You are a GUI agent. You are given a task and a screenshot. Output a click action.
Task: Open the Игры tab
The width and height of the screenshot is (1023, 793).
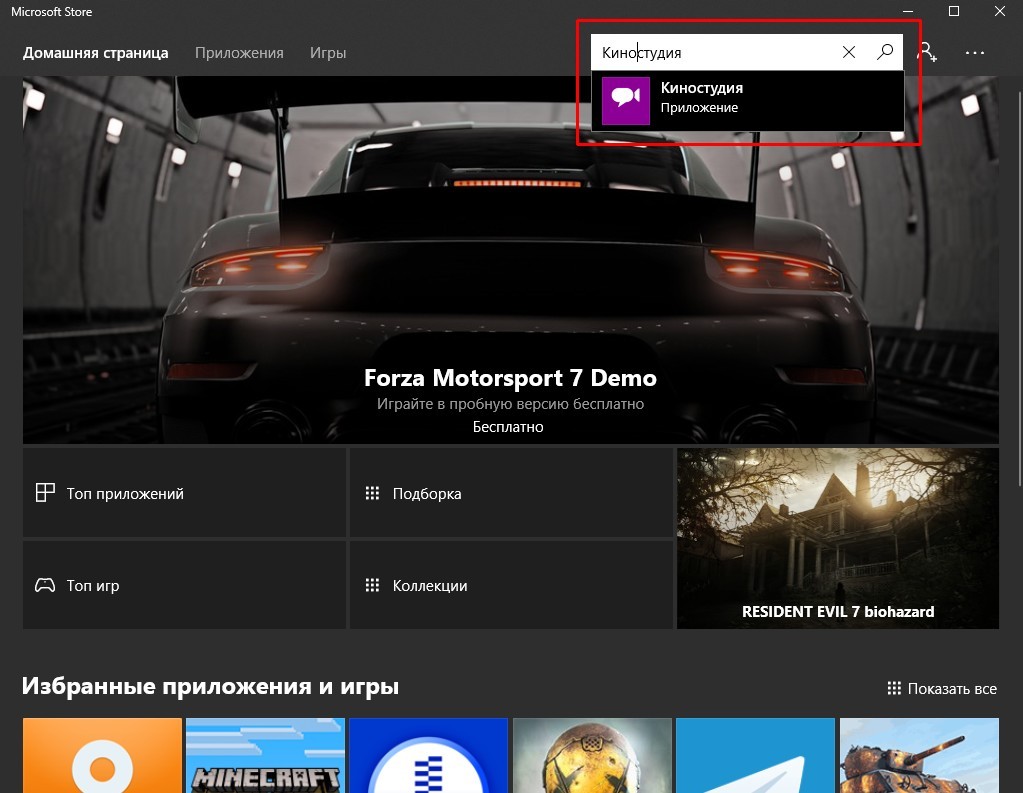(x=328, y=53)
